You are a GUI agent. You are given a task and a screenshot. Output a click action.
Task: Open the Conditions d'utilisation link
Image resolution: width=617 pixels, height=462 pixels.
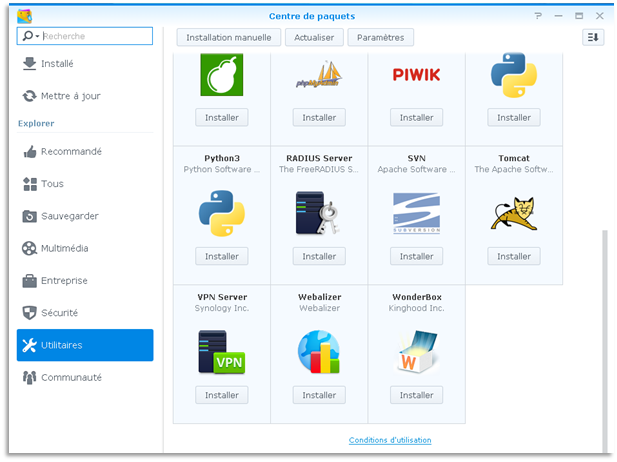pyautogui.click(x=390, y=440)
